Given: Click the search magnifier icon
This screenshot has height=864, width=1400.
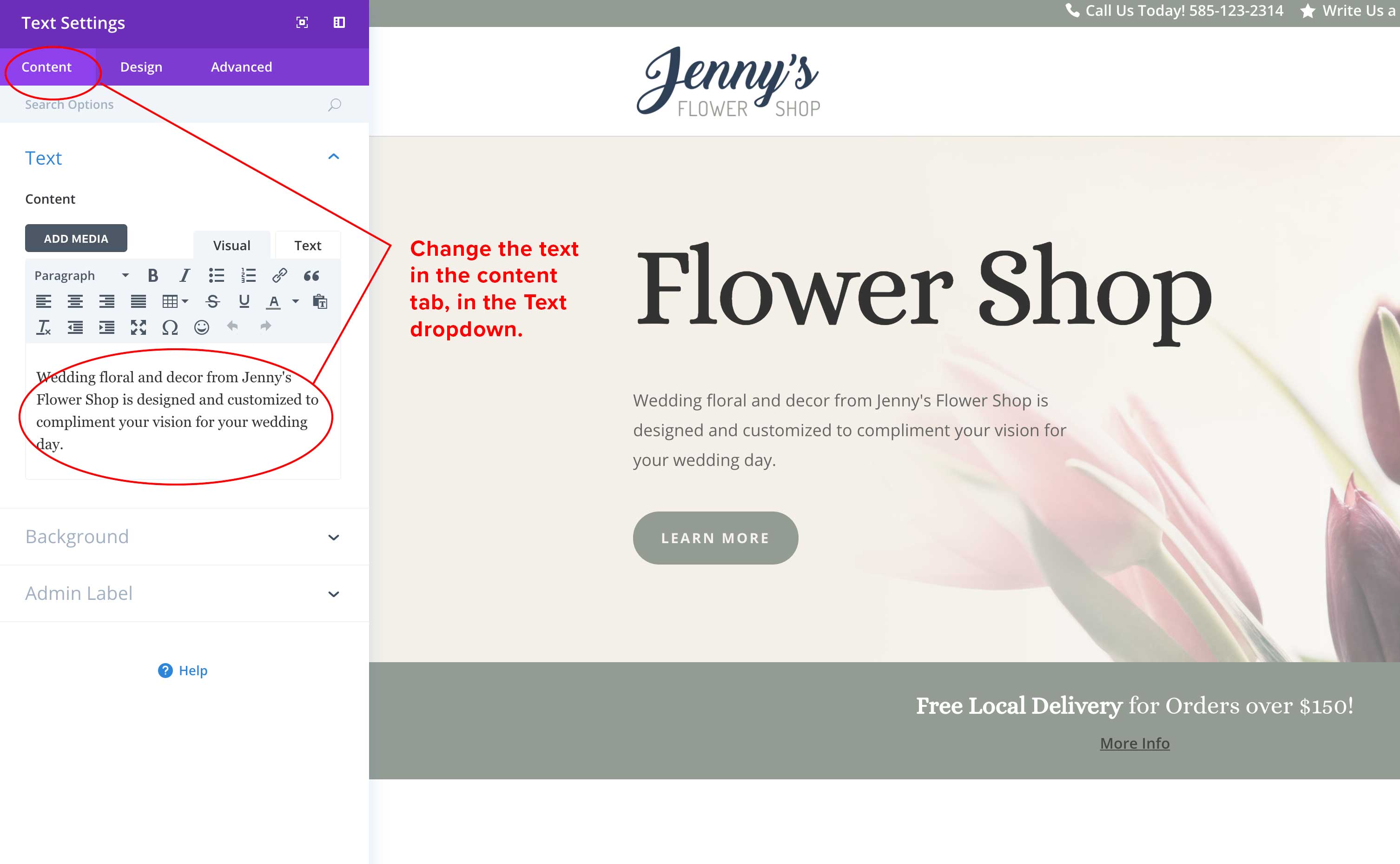Looking at the screenshot, I should pos(335,105).
